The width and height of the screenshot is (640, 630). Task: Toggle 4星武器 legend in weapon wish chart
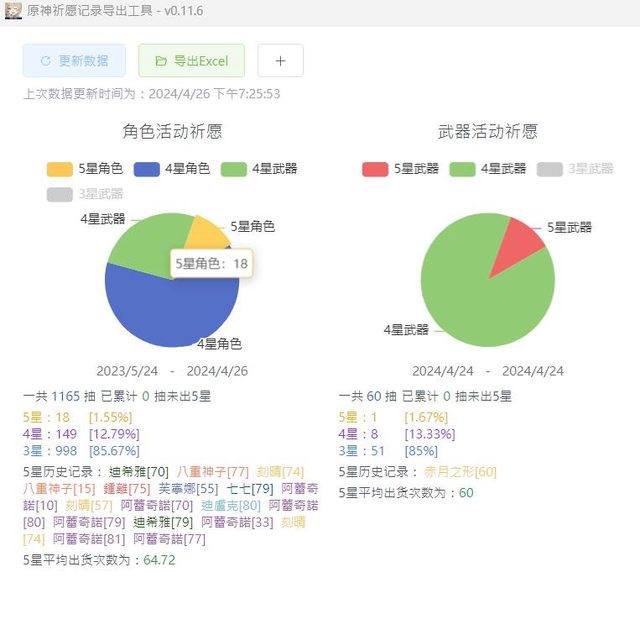tap(487, 169)
